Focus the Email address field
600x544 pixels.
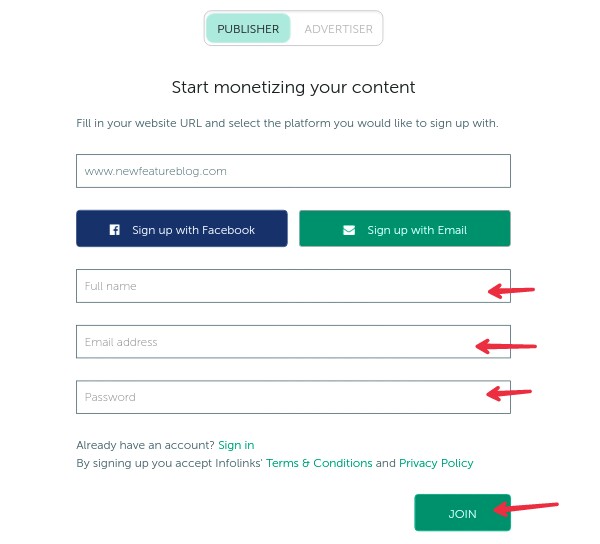tap(293, 342)
